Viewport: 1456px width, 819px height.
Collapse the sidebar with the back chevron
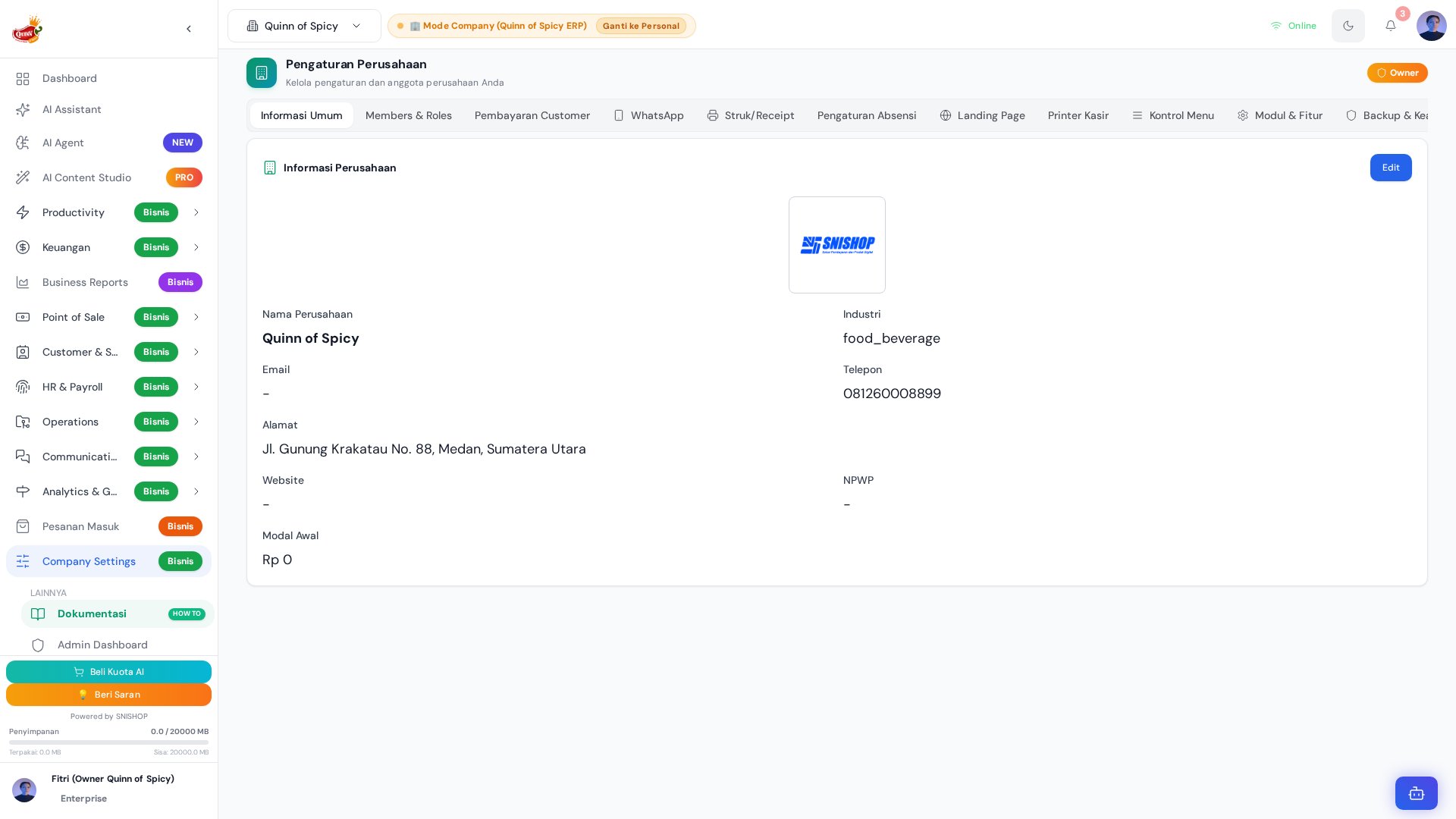coord(189,29)
